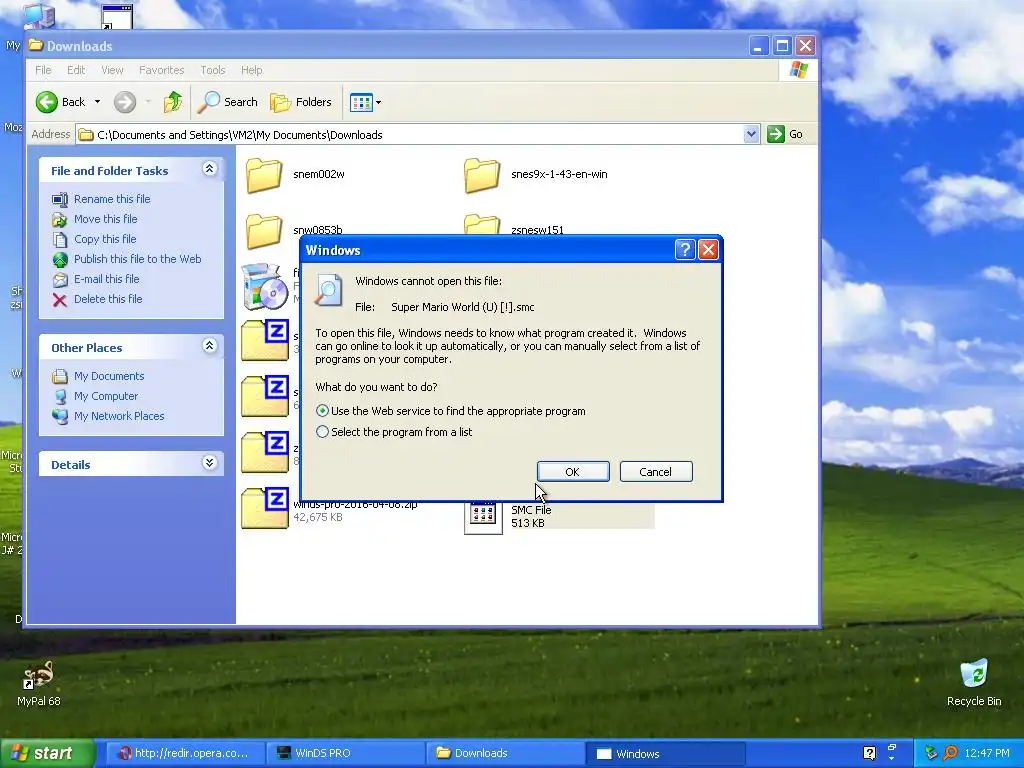Switch to the Opera redir taskbar item
1024x768 pixels.
[x=184, y=753]
